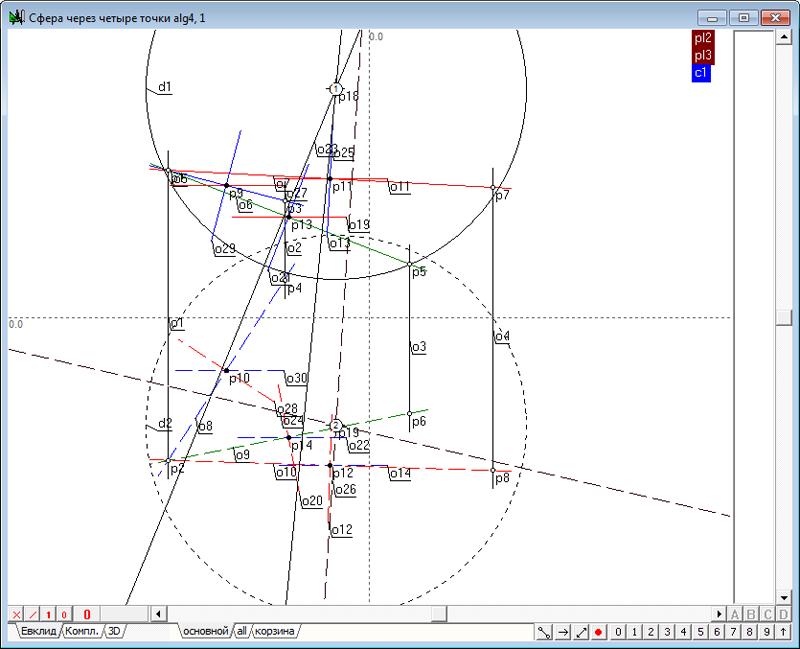Click digit button 0 in bottom toolbar

[618, 632]
